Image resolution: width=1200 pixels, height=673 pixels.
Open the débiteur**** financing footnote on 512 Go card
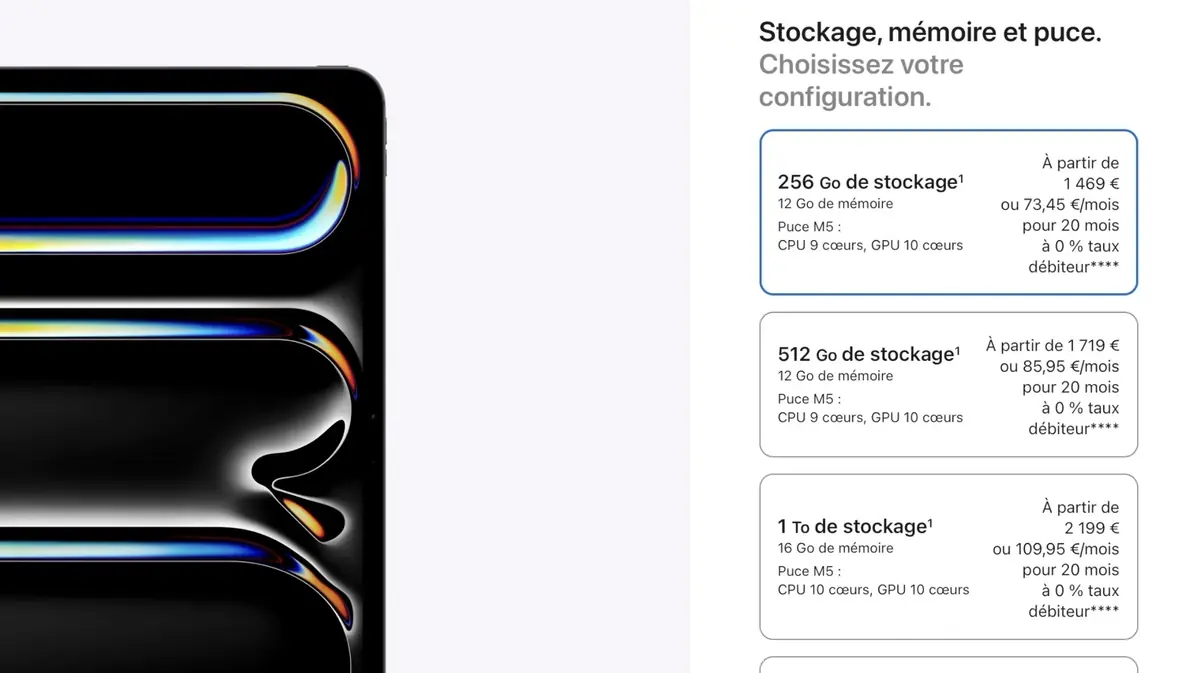(x=1075, y=428)
